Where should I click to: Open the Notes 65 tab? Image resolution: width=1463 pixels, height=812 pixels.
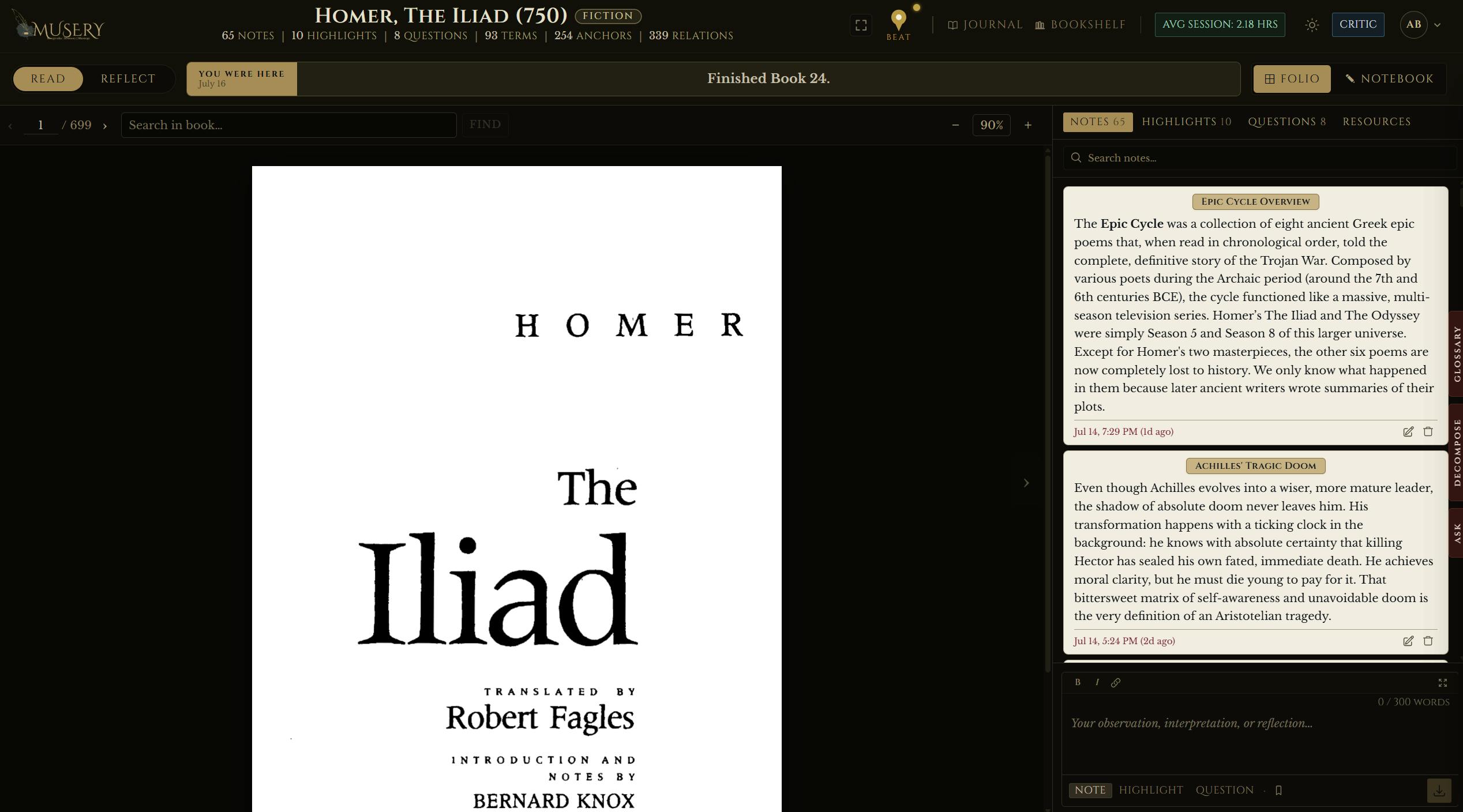(1097, 122)
